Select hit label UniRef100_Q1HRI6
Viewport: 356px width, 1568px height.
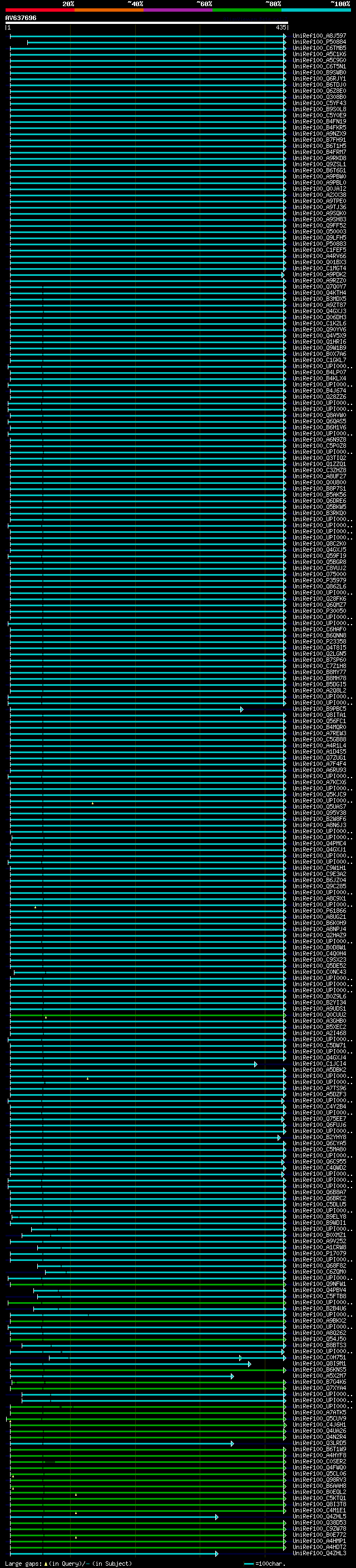point(319,342)
